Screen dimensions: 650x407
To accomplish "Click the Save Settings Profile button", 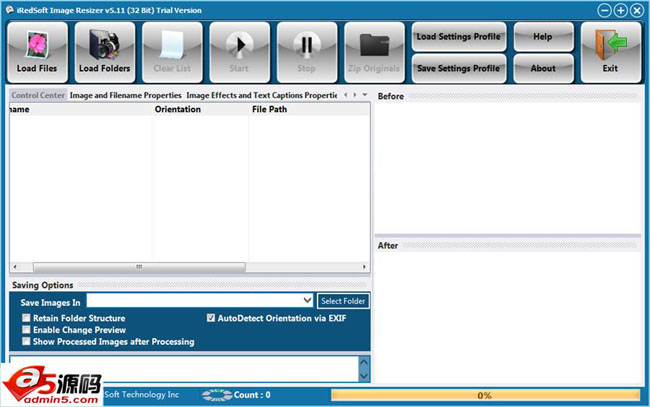I will tap(459, 68).
